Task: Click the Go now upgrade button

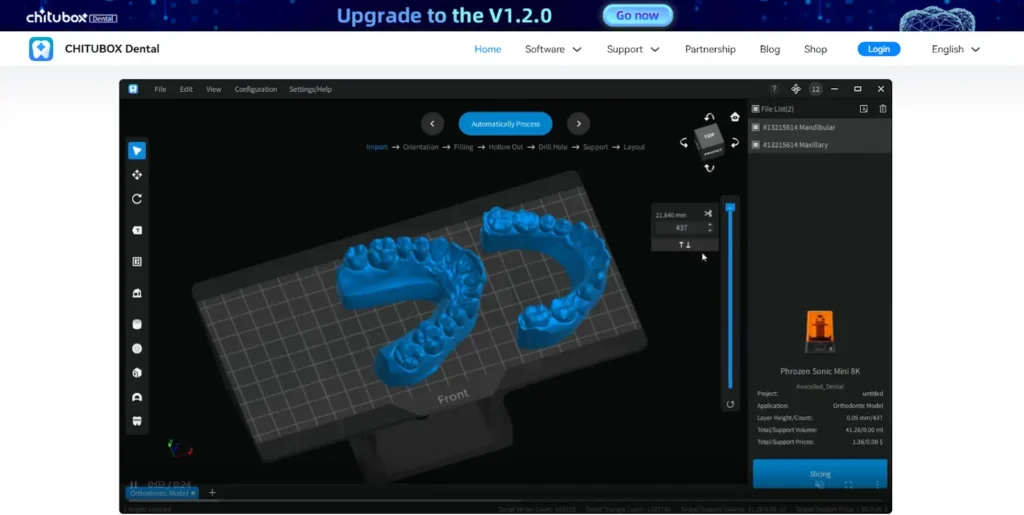Action: (x=637, y=16)
